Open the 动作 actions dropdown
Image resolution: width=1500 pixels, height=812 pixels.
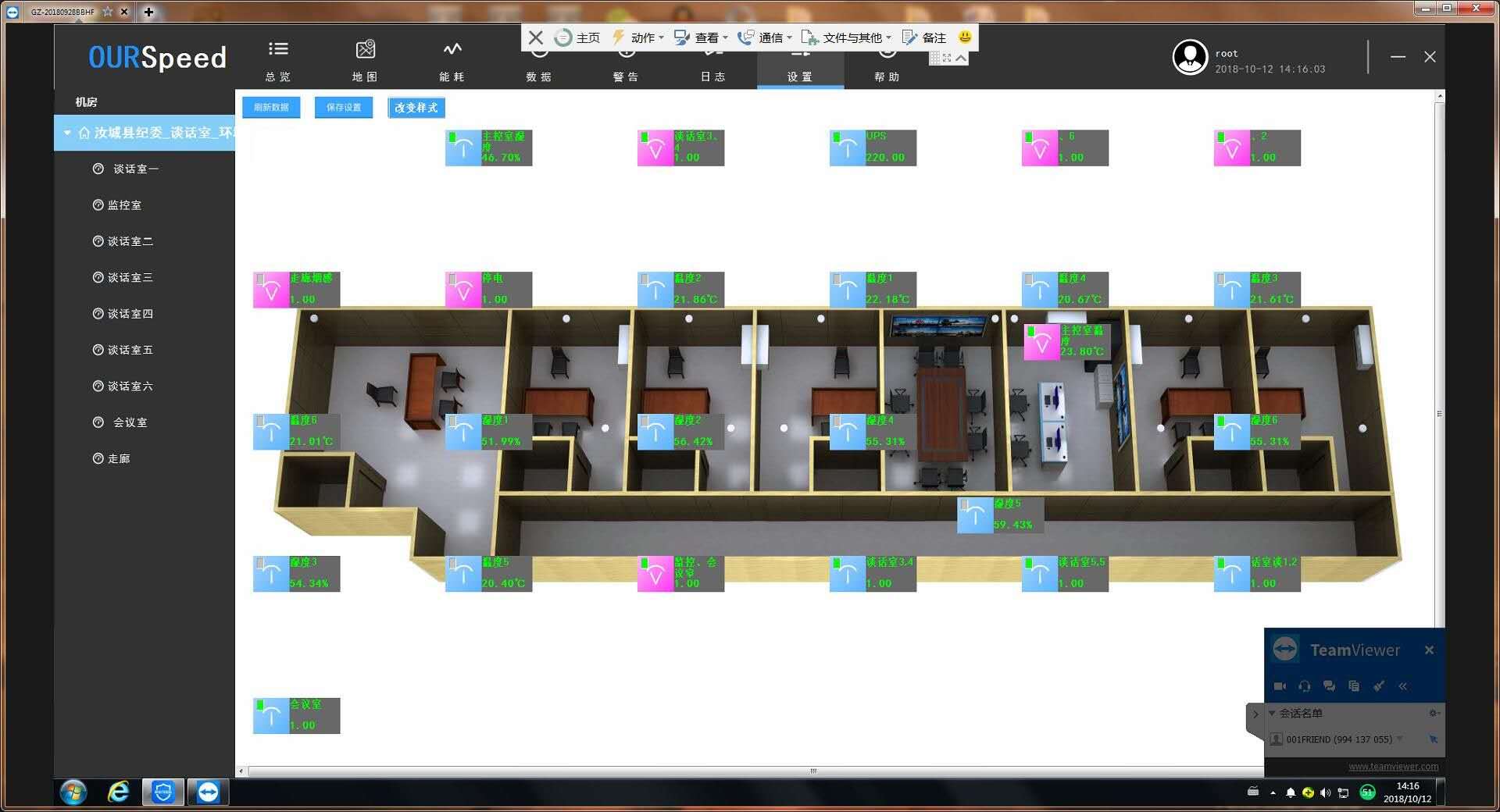638,37
